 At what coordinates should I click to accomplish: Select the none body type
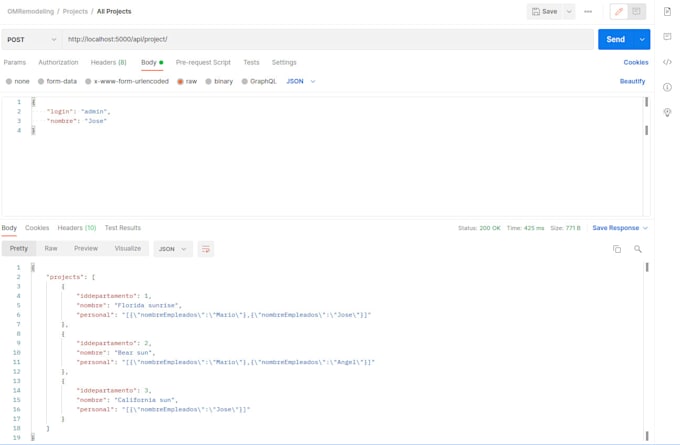17,82
